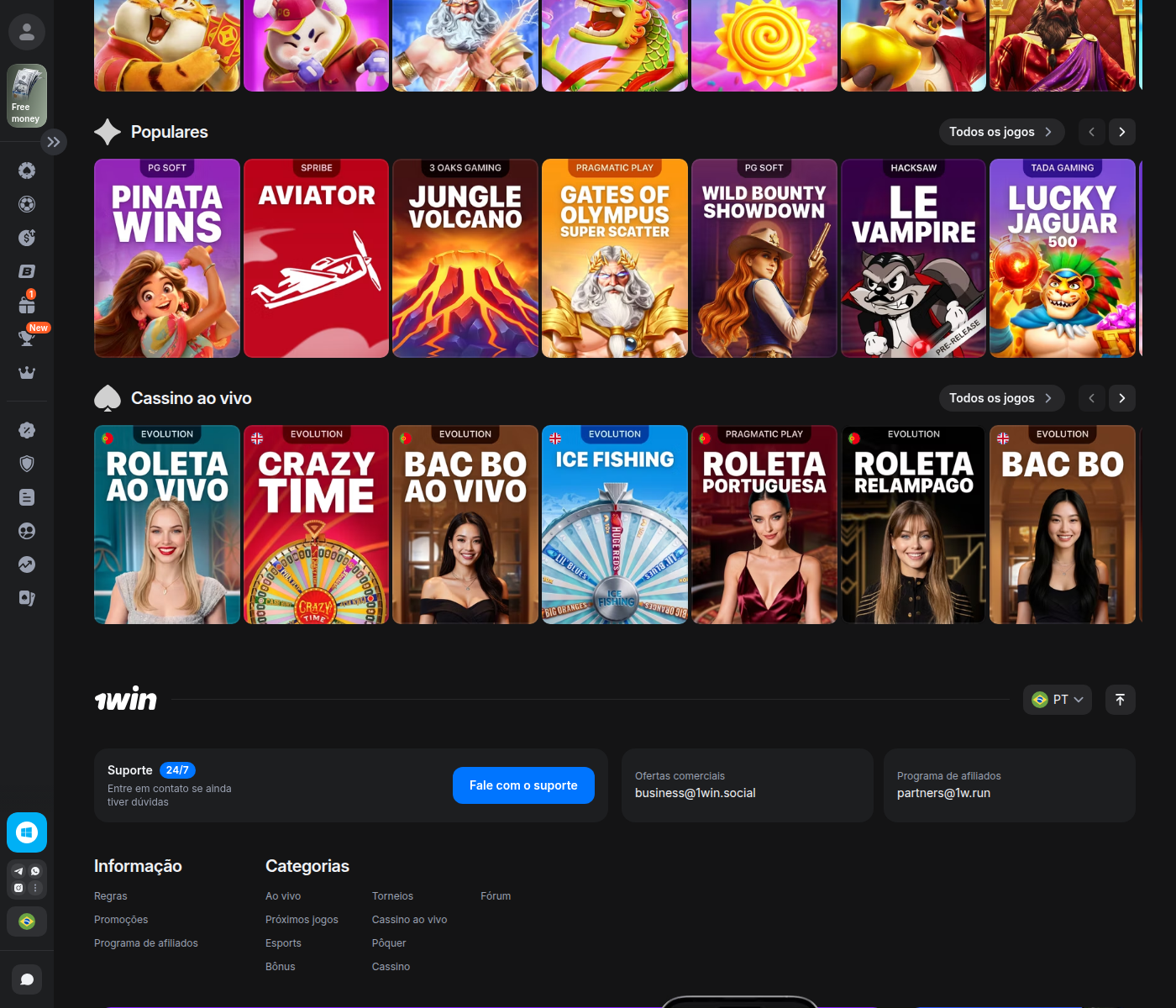The image size is (1176, 1008).
Task: Click the partners@1w.run email link
Action: click(x=943, y=793)
